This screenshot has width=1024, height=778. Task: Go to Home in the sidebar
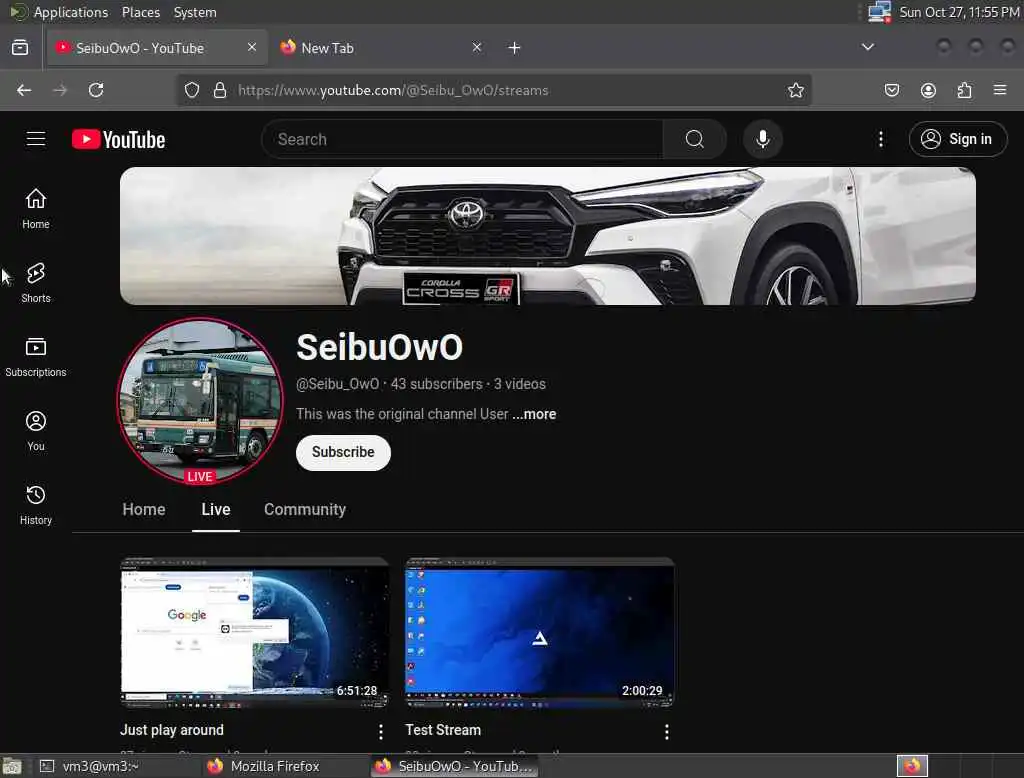(x=36, y=208)
